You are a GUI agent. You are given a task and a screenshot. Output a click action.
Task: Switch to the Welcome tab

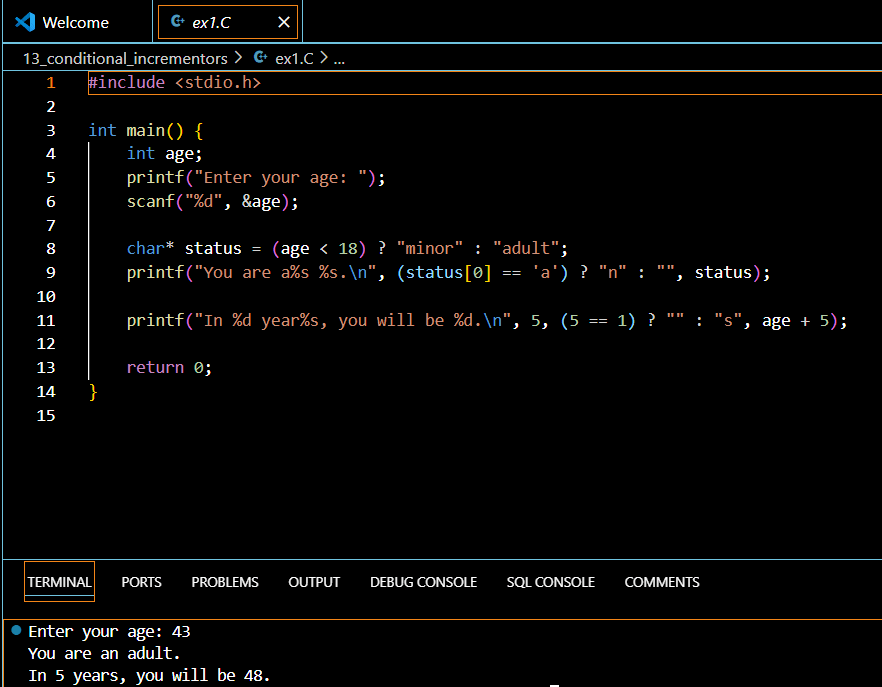[76, 22]
